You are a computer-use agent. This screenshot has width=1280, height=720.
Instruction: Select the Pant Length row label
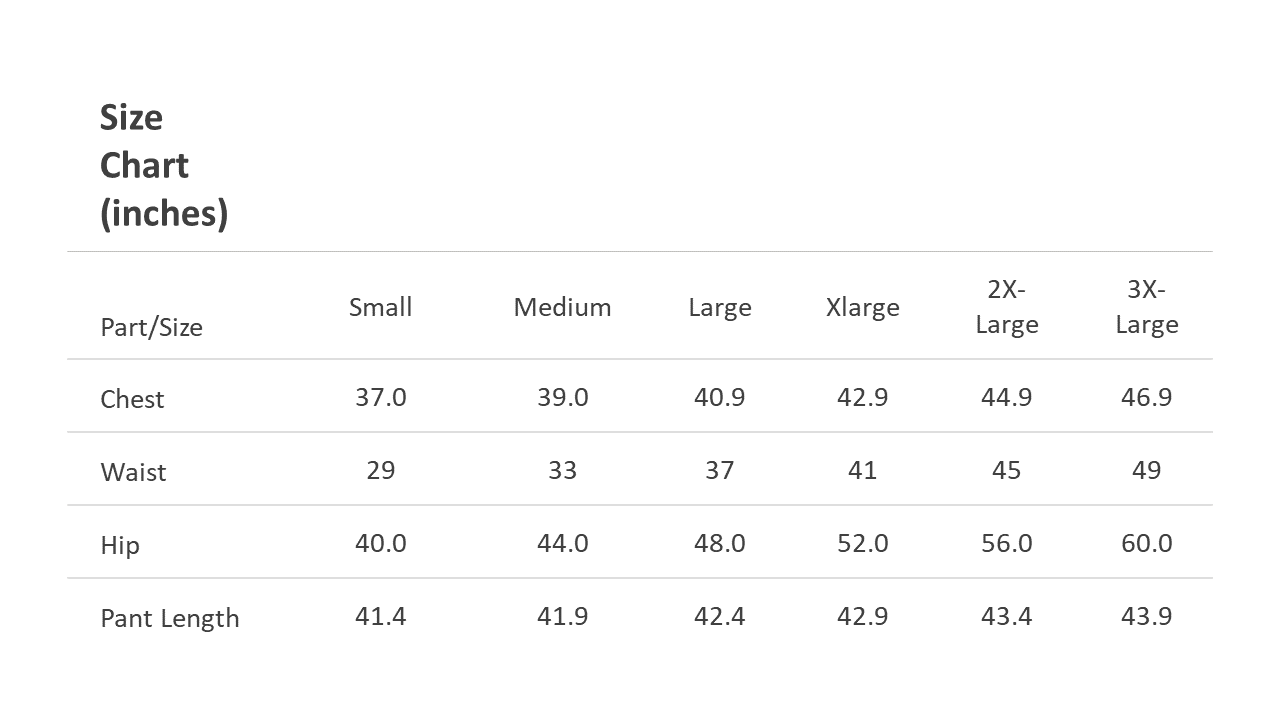click(170, 618)
